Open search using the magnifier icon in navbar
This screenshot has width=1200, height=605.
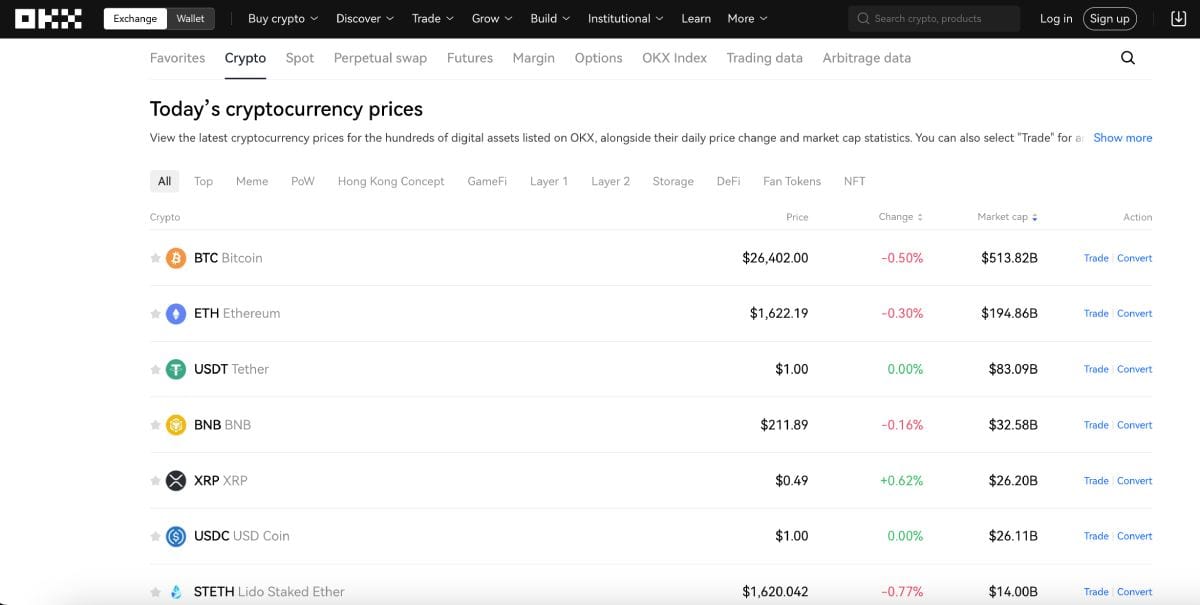click(x=1128, y=58)
